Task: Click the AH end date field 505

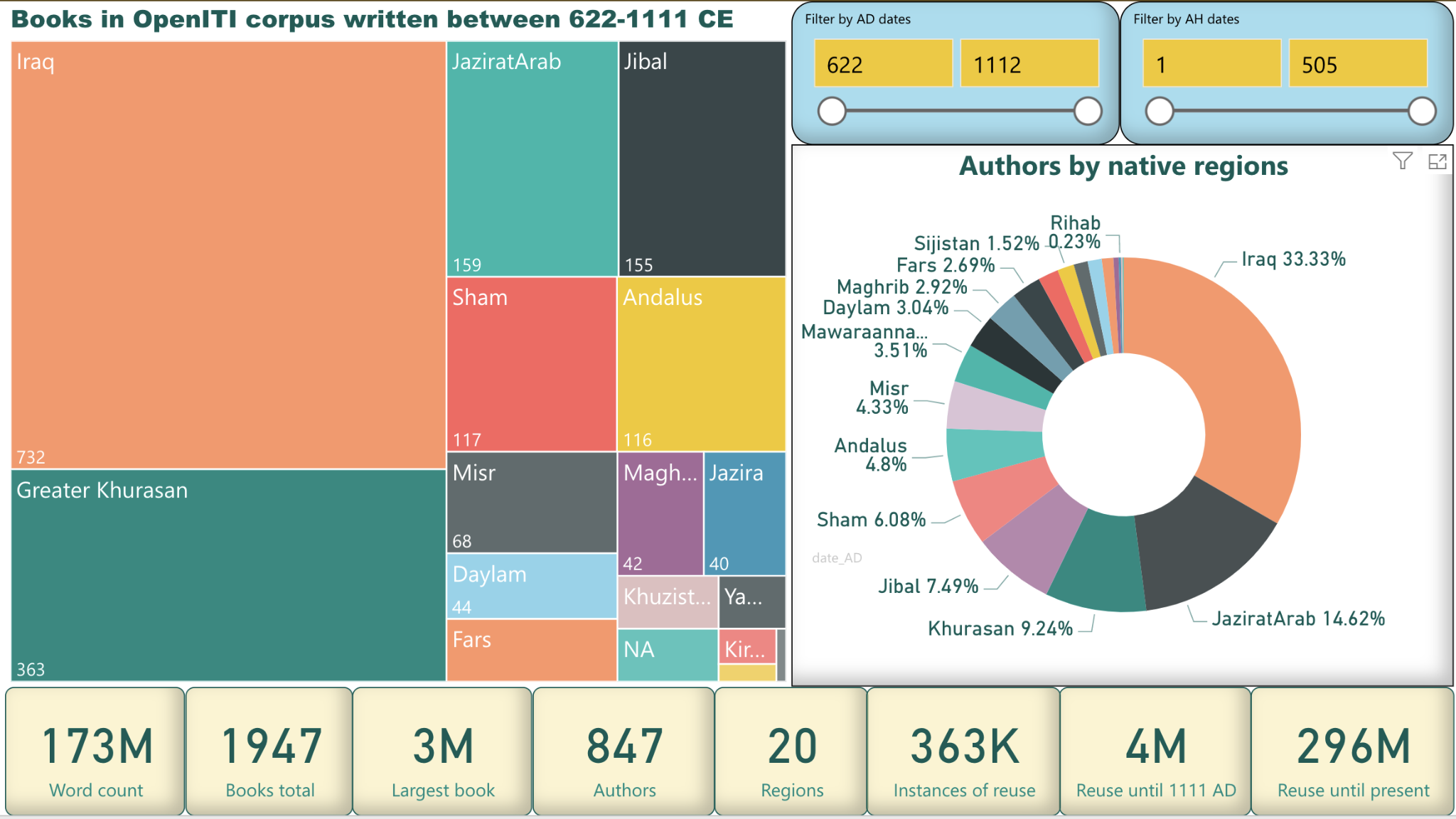Action: click(x=1357, y=64)
